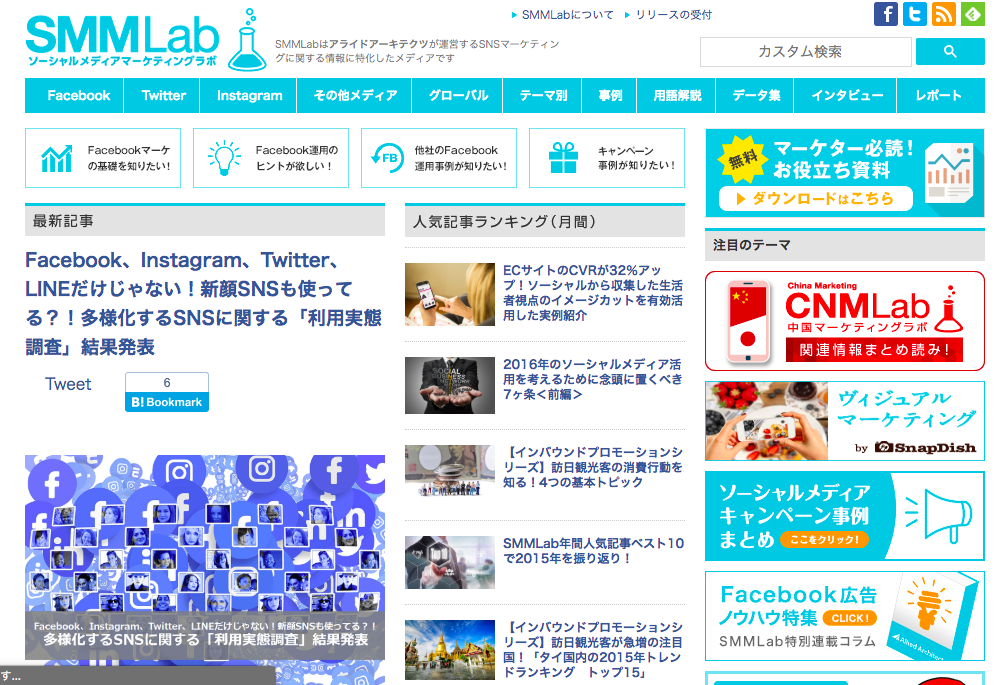The image size is (1000, 685).
Task: Click the coins and crowd thumbnail
Action: 450,471
